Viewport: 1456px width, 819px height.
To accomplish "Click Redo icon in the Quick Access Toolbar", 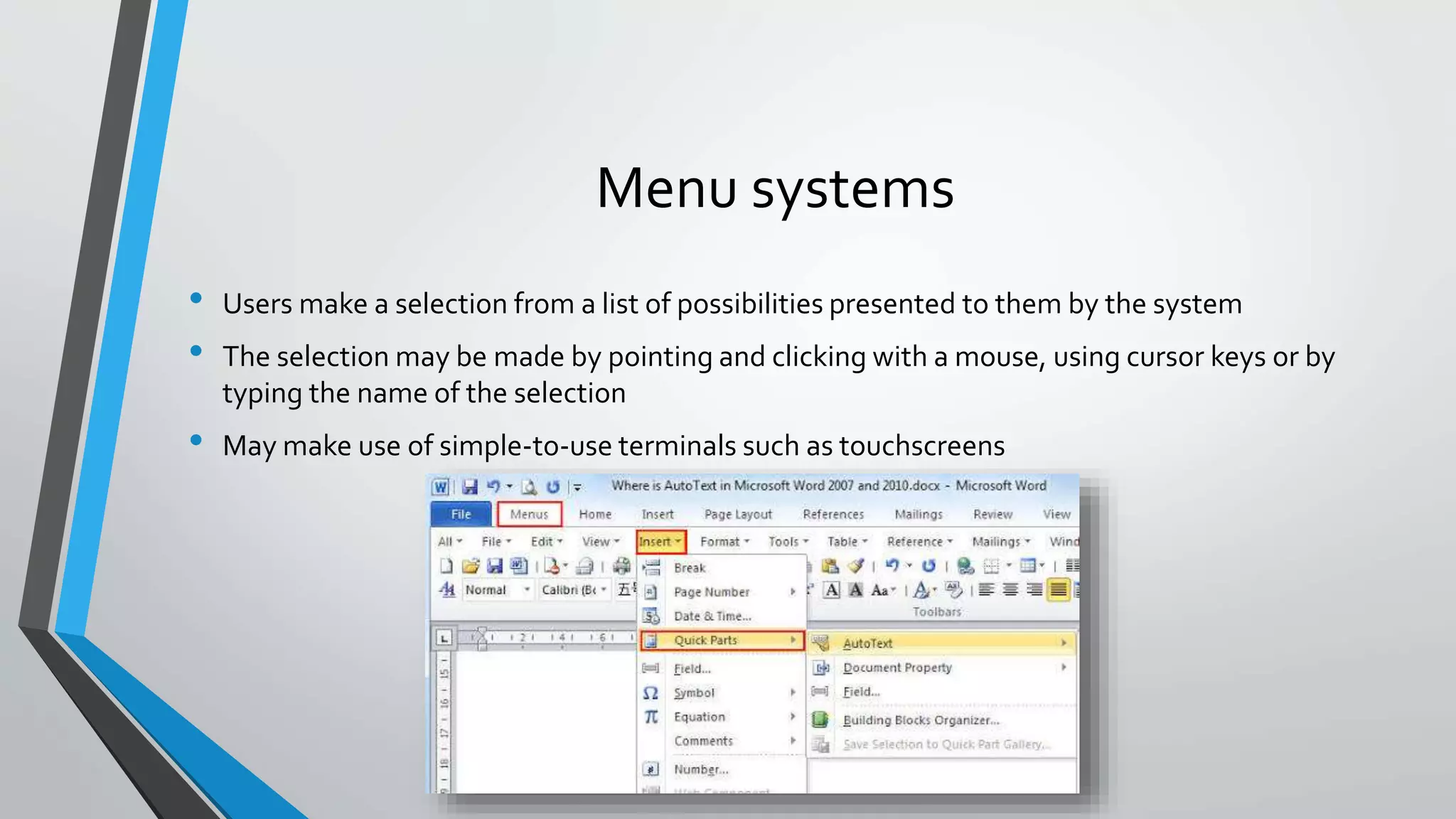I will [x=552, y=487].
